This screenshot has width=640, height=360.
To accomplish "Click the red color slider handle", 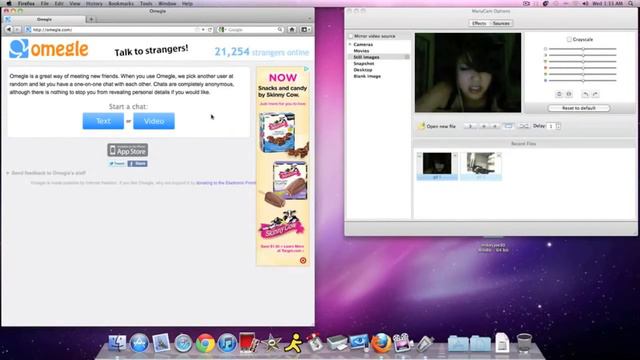I will point(583,68).
